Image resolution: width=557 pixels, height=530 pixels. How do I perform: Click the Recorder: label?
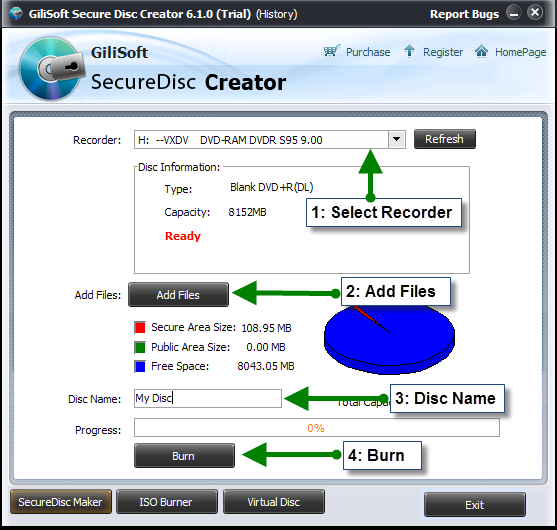point(97,140)
